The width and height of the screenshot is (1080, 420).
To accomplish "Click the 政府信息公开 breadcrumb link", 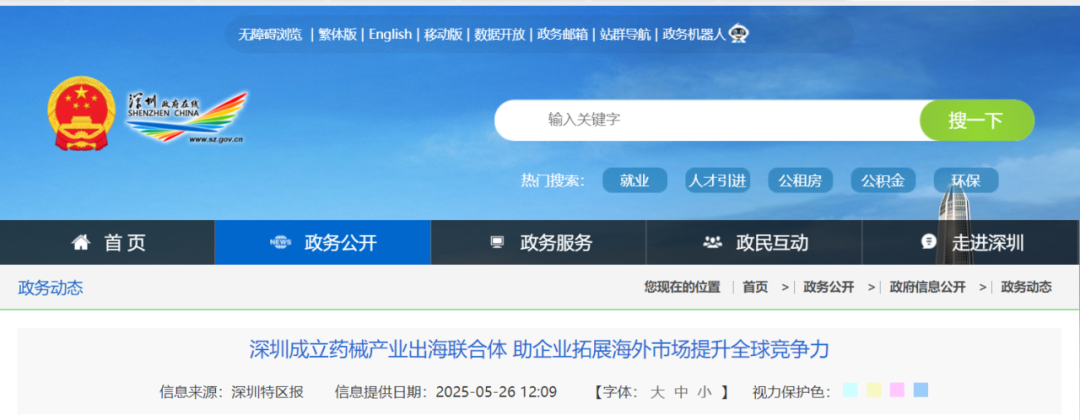I will click(x=927, y=288).
